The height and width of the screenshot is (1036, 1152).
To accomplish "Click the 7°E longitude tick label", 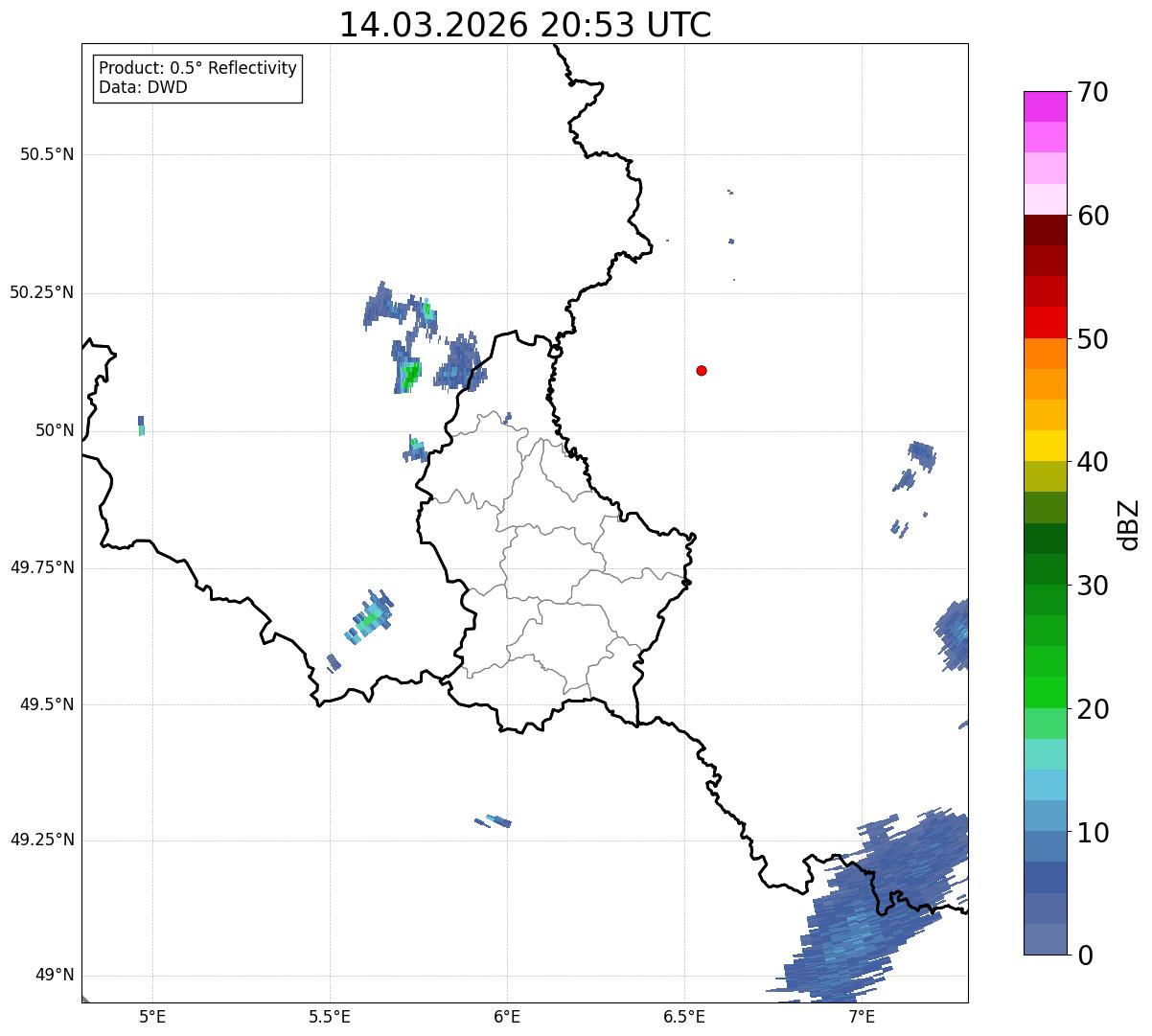I will (x=862, y=1016).
